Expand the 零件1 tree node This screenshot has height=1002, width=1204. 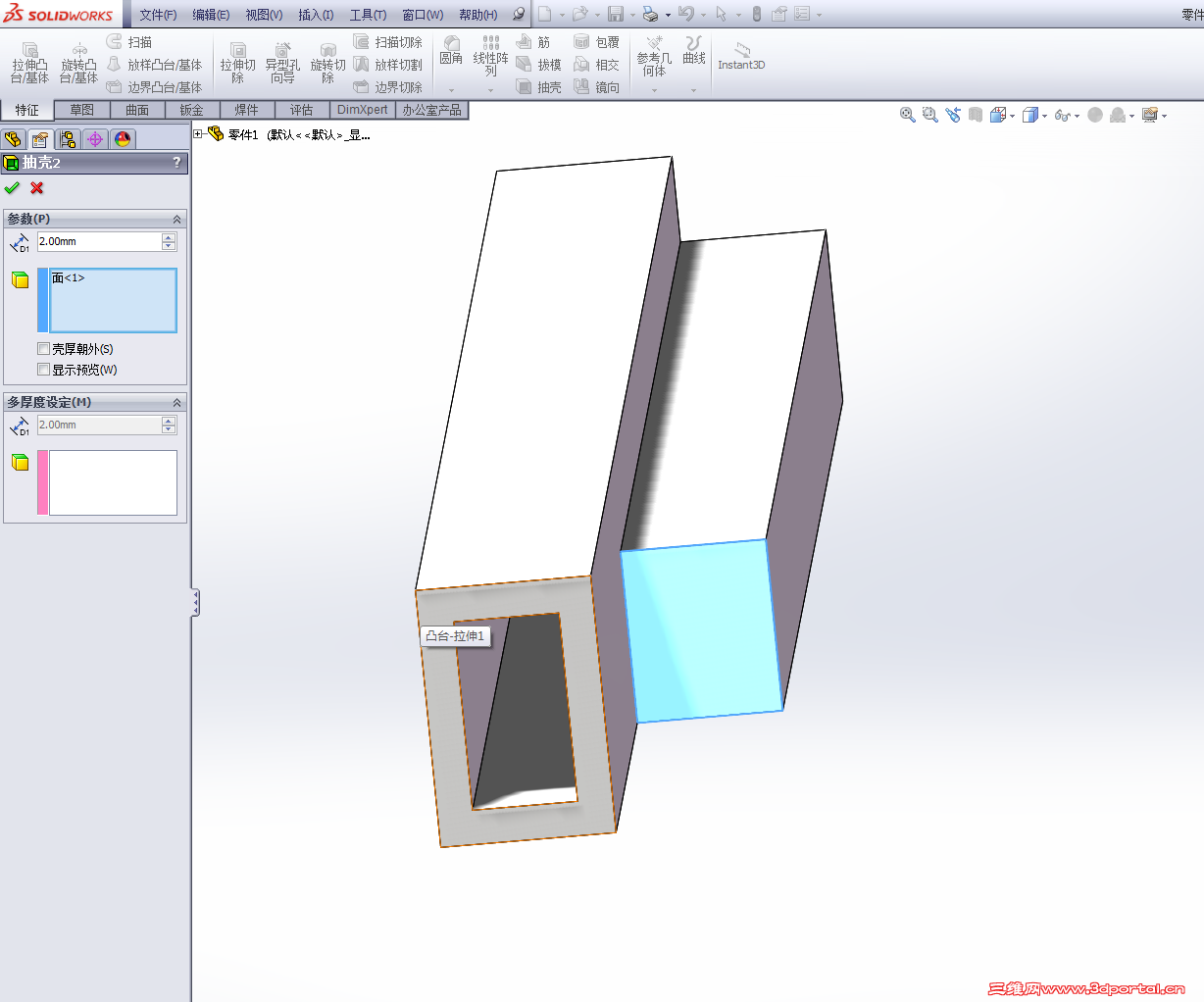point(198,134)
